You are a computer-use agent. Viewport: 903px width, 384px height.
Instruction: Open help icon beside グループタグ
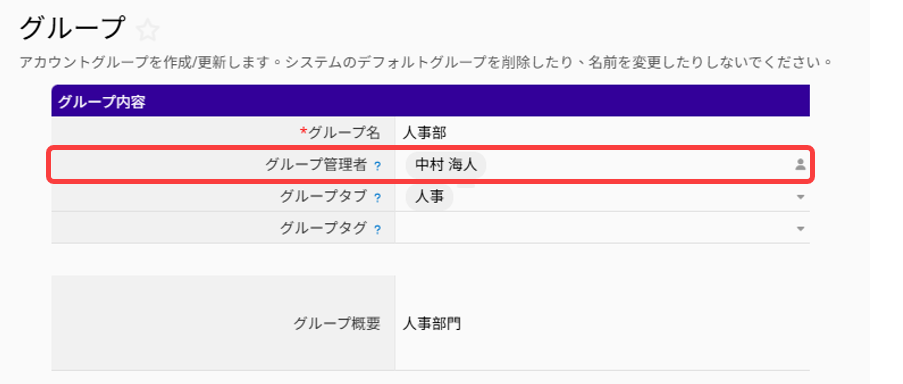(x=377, y=230)
